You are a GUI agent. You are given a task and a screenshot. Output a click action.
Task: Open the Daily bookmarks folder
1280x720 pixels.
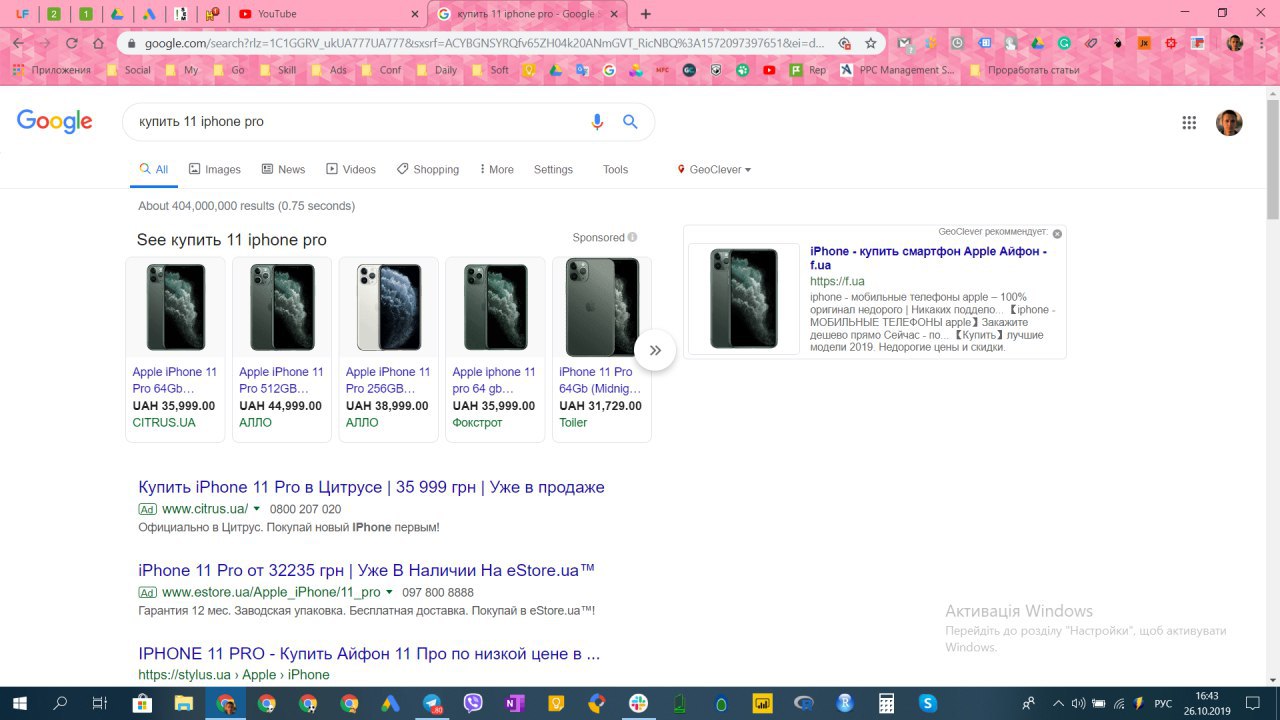click(436, 70)
